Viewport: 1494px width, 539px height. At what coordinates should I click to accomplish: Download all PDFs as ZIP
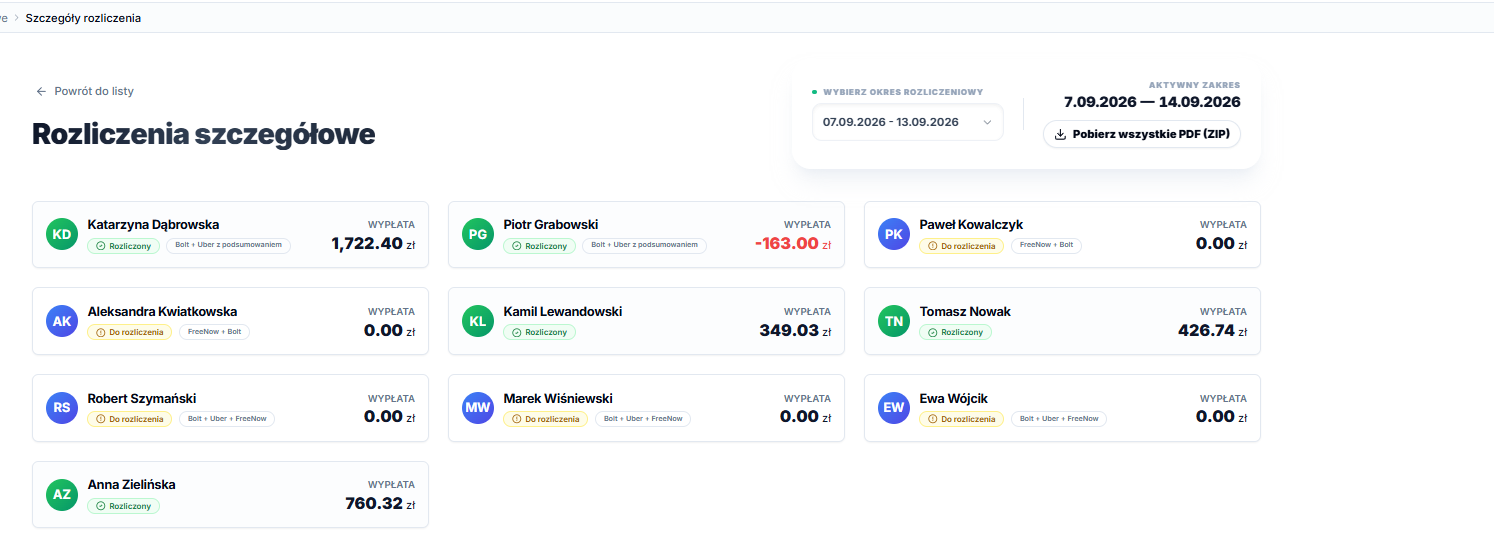[1142, 134]
